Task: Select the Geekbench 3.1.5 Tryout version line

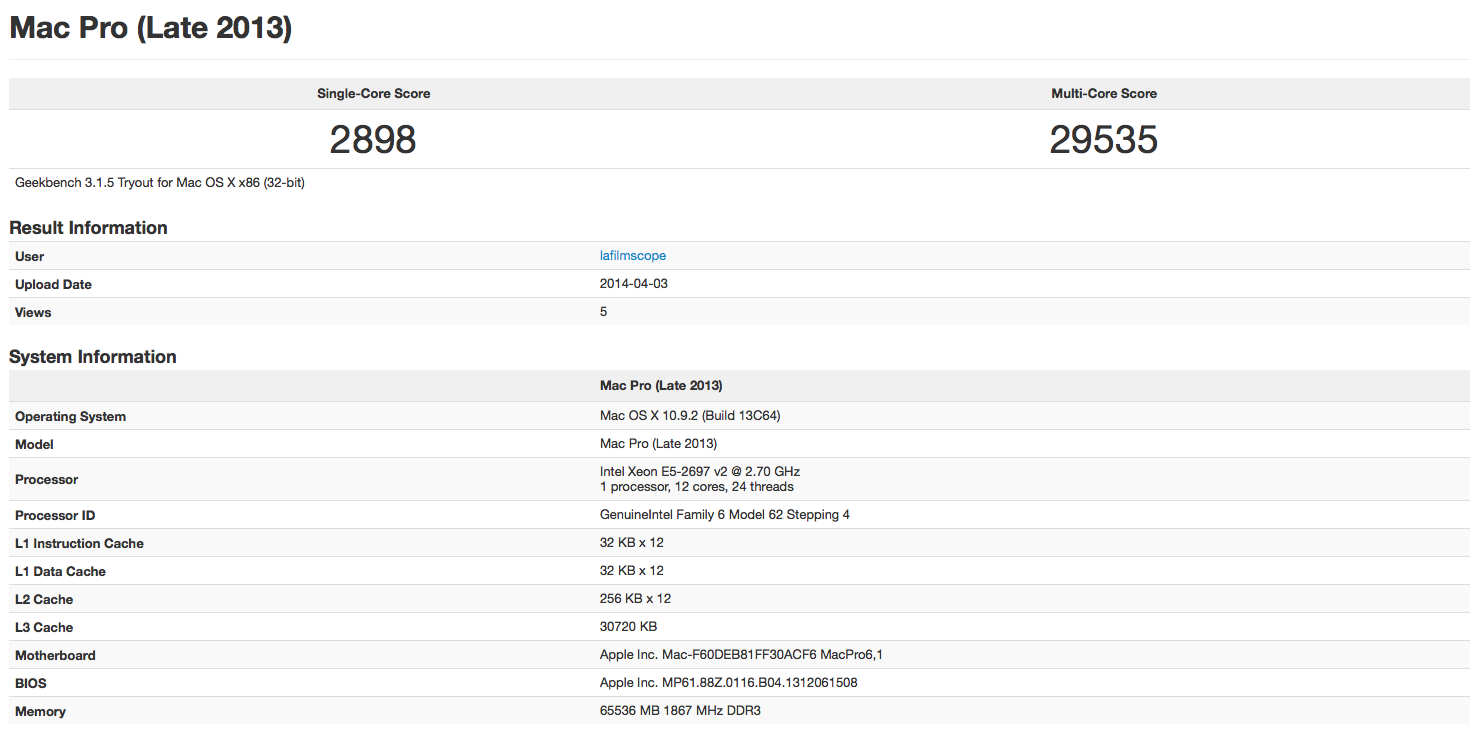Action: [x=160, y=184]
